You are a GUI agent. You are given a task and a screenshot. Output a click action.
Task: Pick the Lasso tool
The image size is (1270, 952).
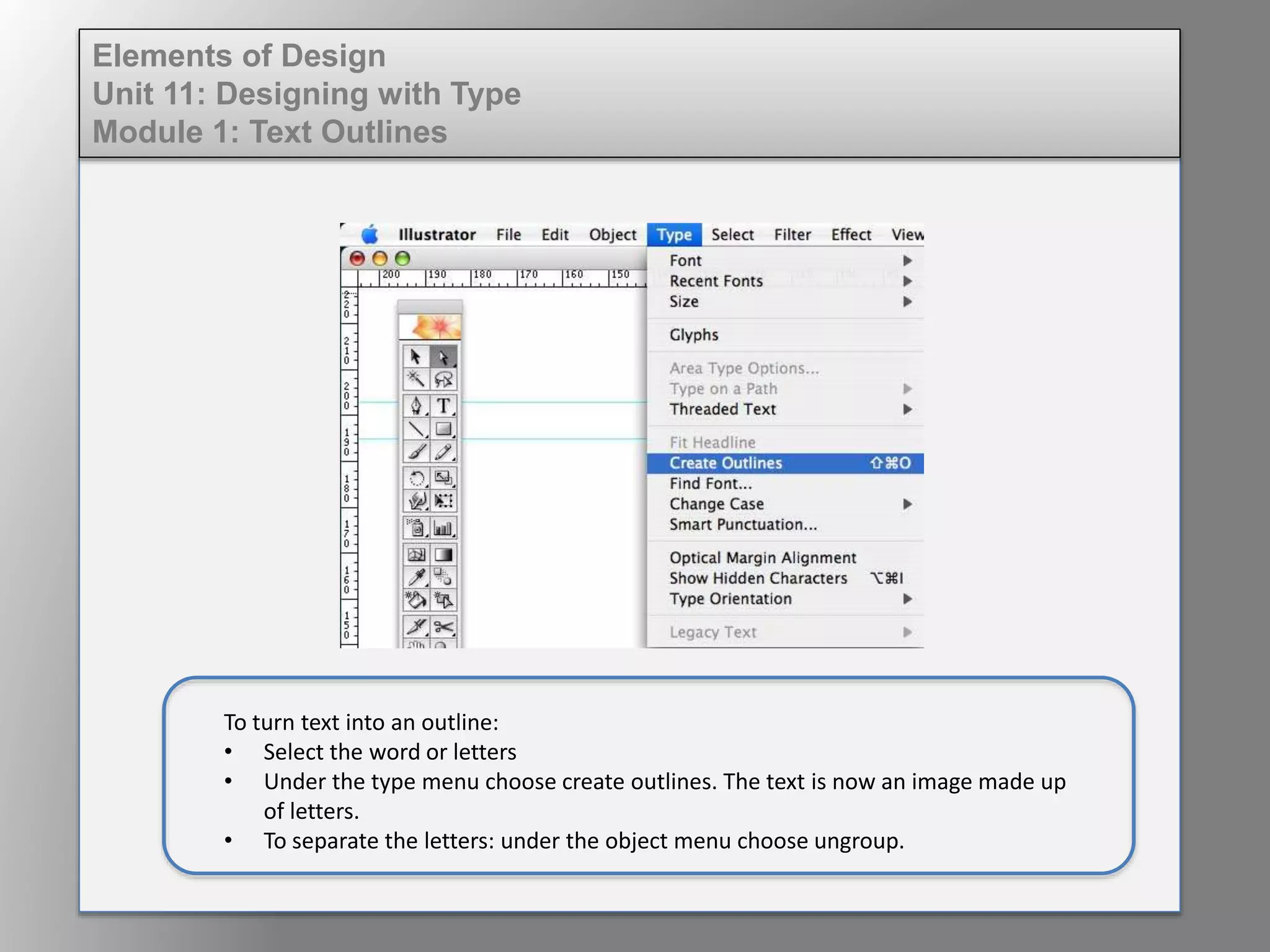click(x=443, y=379)
